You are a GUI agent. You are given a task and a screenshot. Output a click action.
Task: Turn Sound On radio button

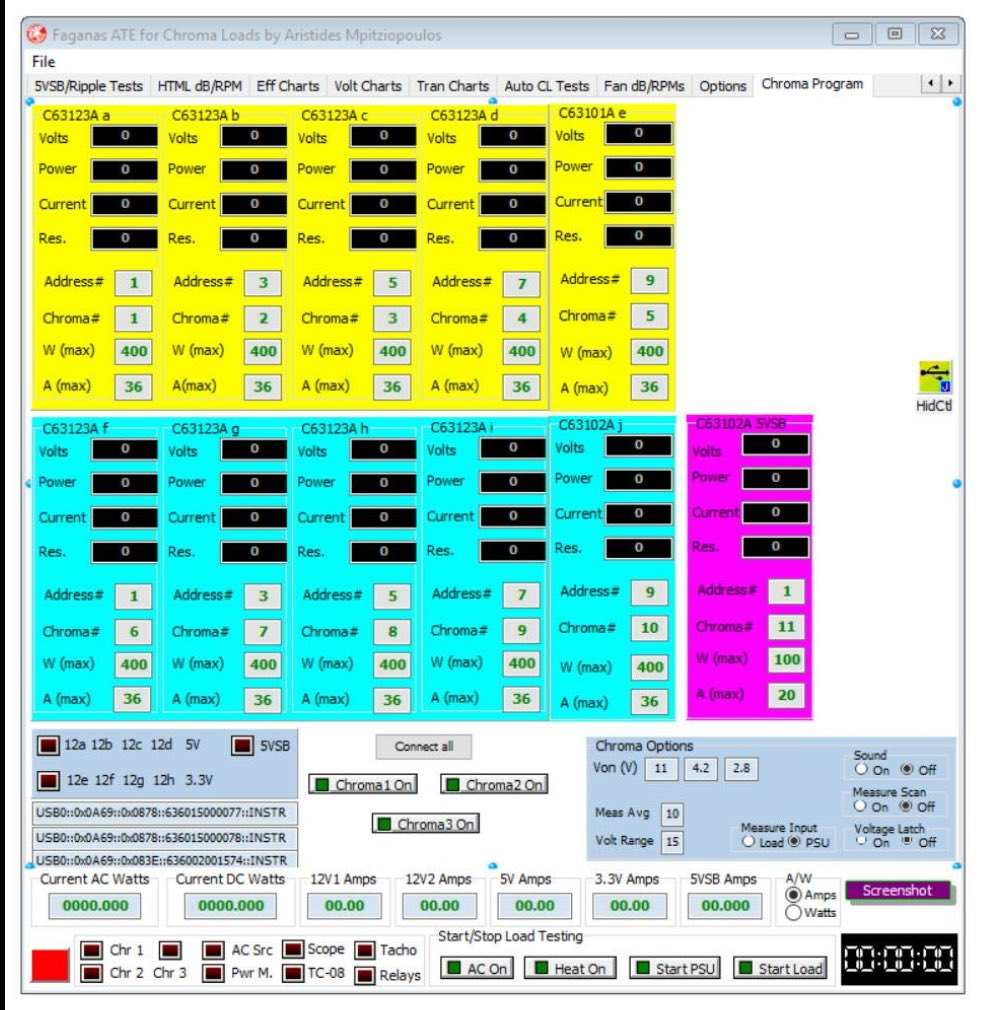[x=861, y=769]
